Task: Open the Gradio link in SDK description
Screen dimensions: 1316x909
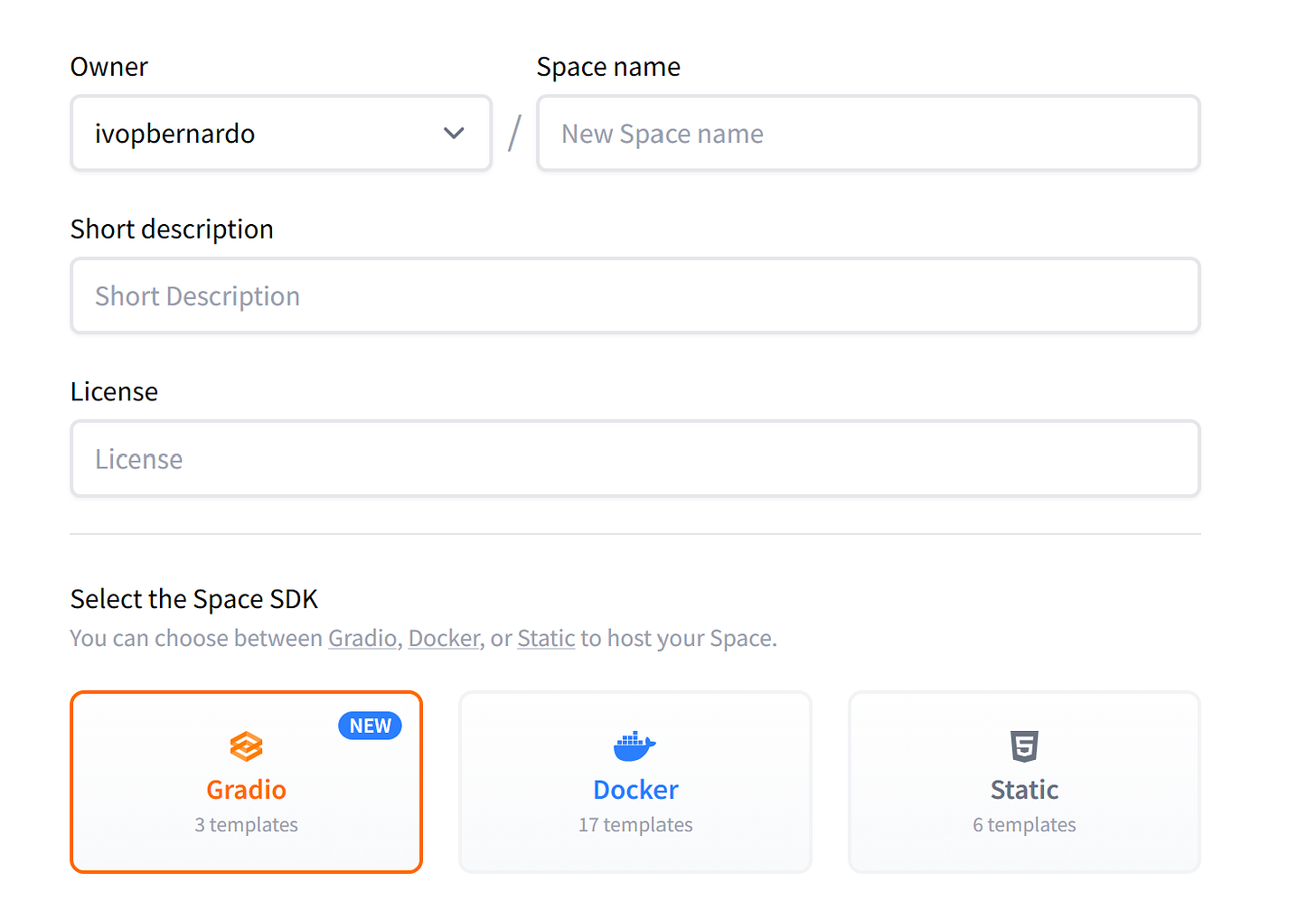Action: point(362,638)
